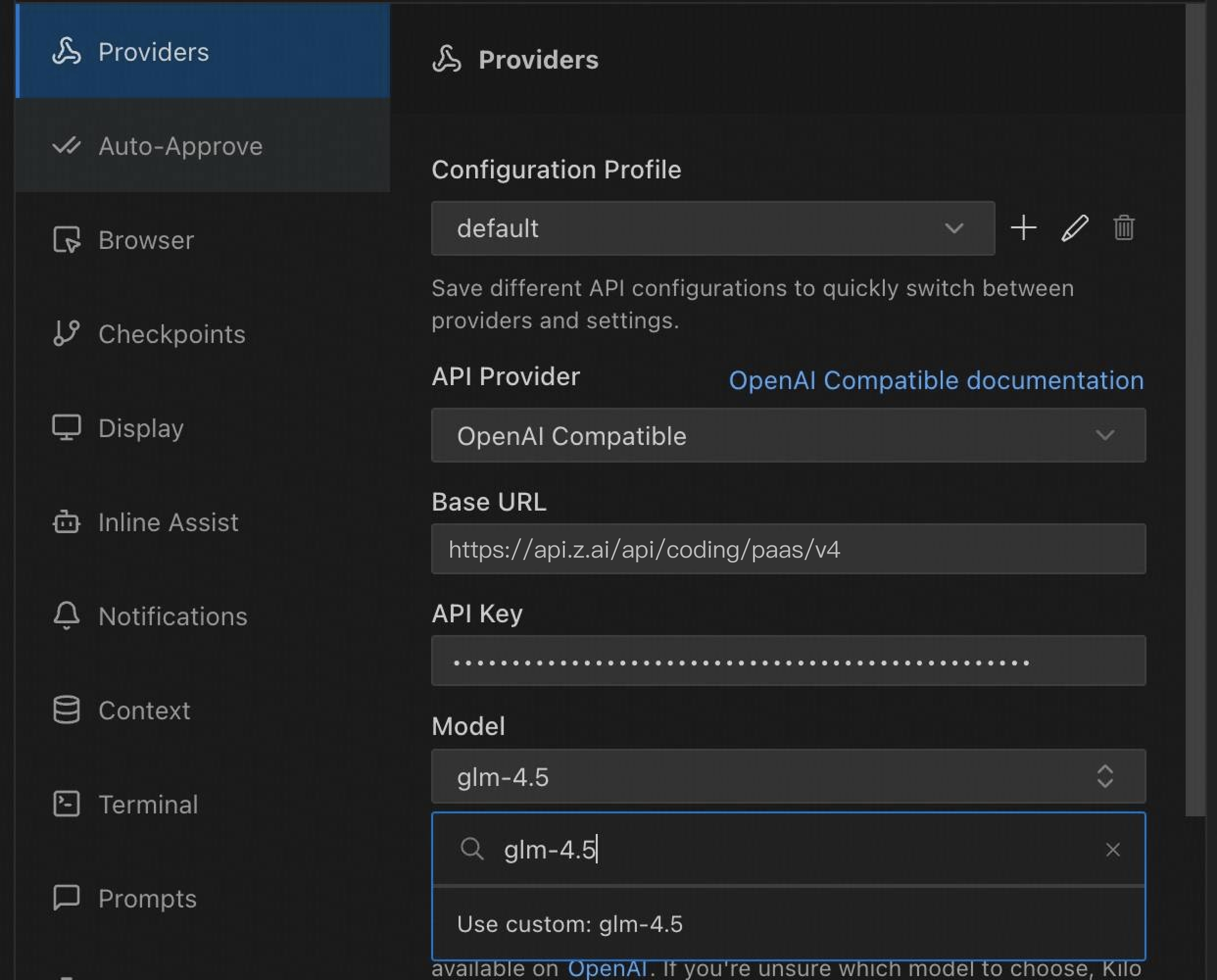Go to the Checkpoints settings tab
The height and width of the screenshot is (980, 1217).
click(203, 334)
